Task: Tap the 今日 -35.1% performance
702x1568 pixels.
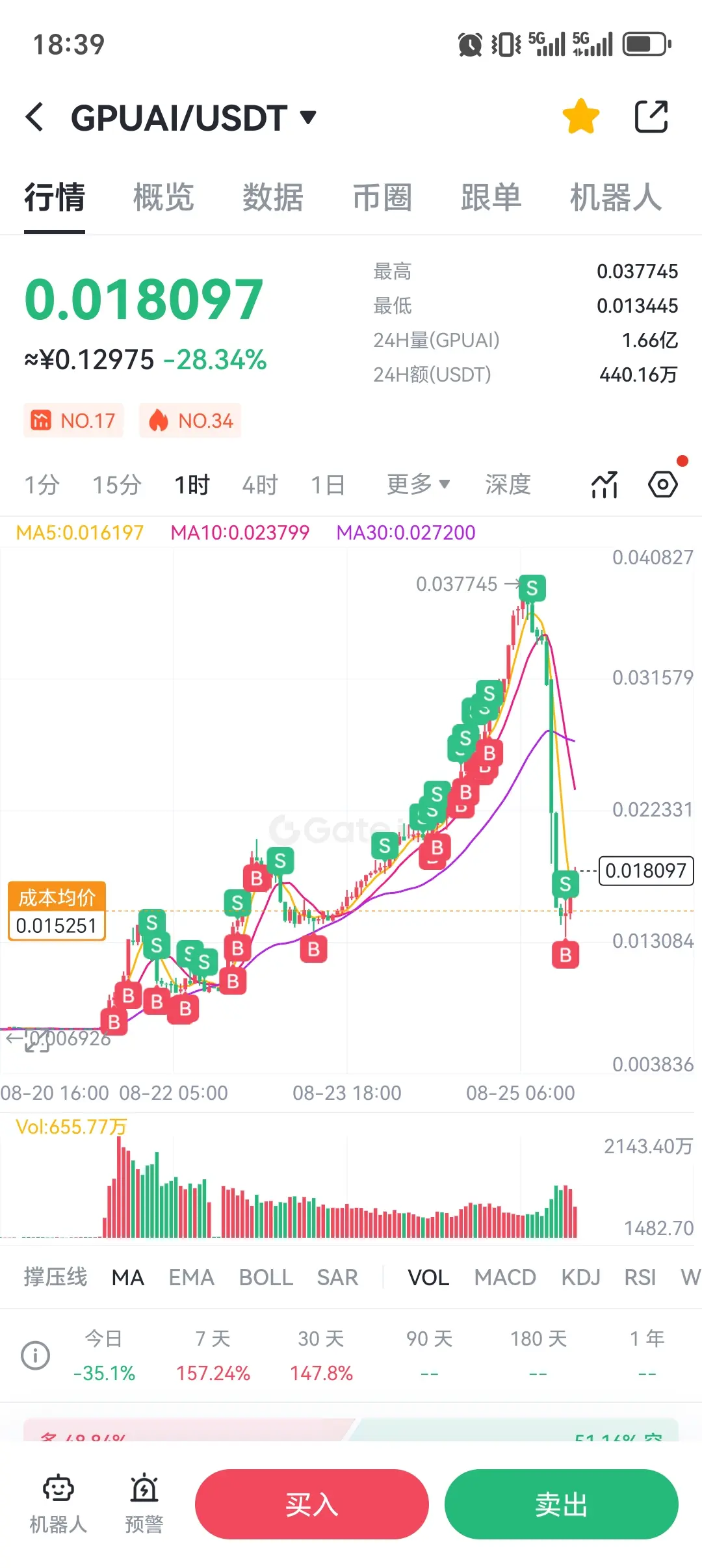Action: click(104, 1356)
